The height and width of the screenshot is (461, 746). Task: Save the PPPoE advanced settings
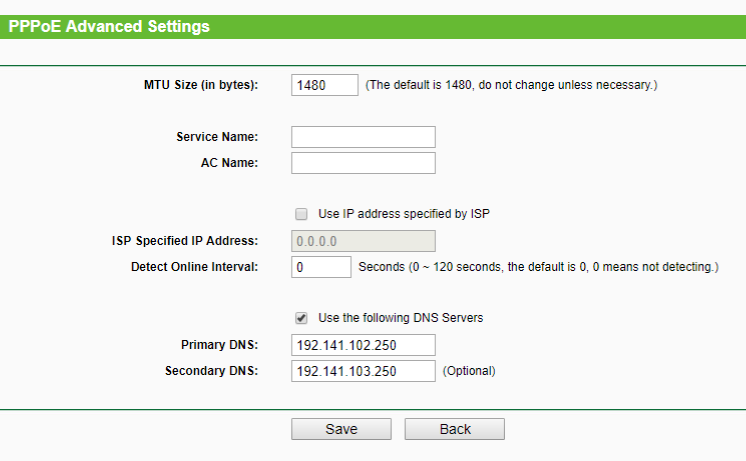(x=341, y=429)
